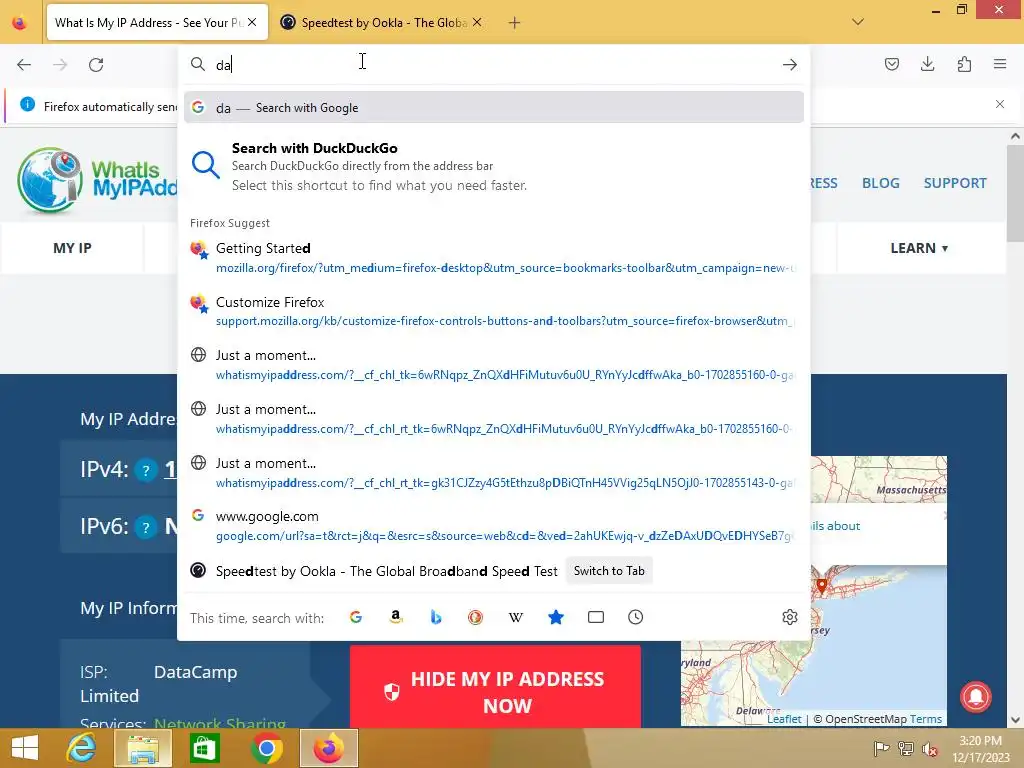Click the Network Sharing services link
The height and width of the screenshot is (768, 1024).
[x=219, y=724]
